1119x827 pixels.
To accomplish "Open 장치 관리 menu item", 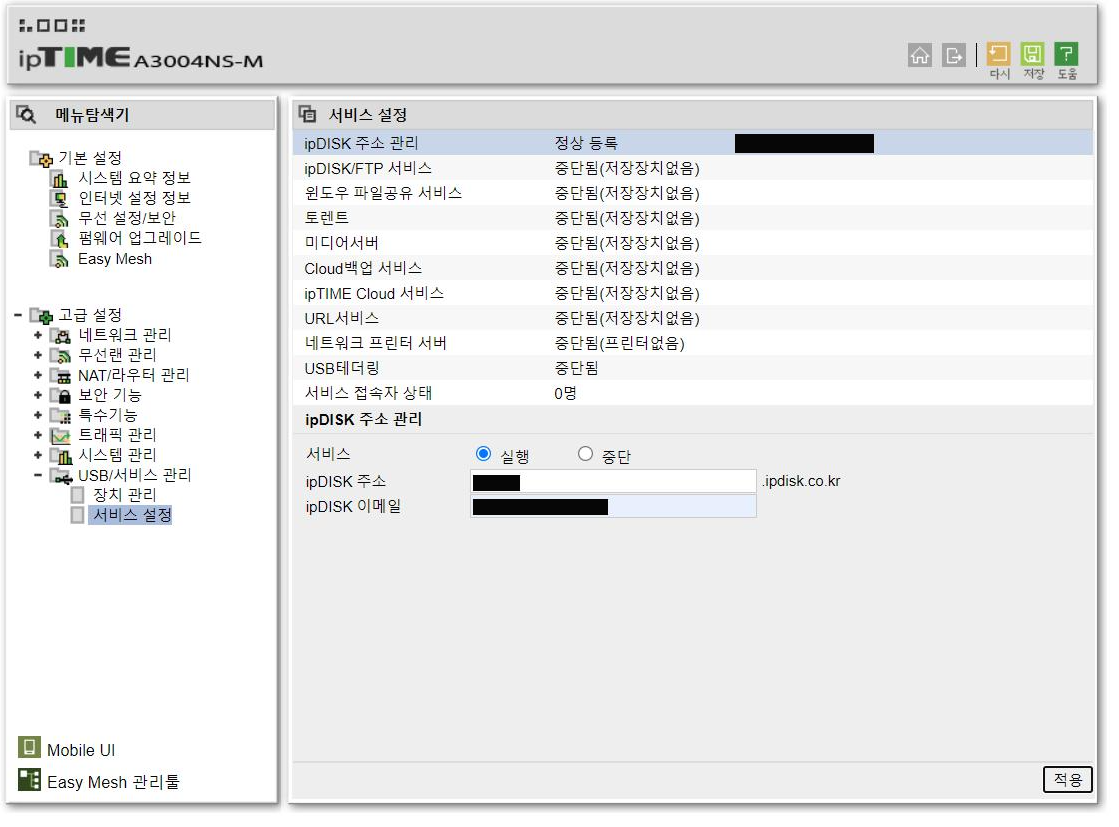I will pos(124,494).
